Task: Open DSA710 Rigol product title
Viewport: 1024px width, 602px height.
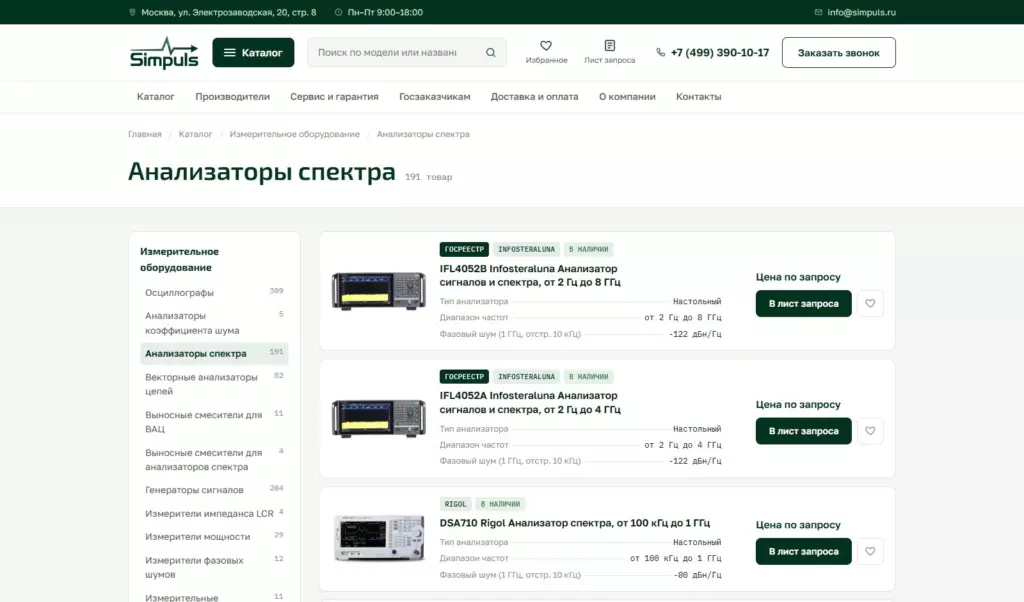Action: pos(575,523)
